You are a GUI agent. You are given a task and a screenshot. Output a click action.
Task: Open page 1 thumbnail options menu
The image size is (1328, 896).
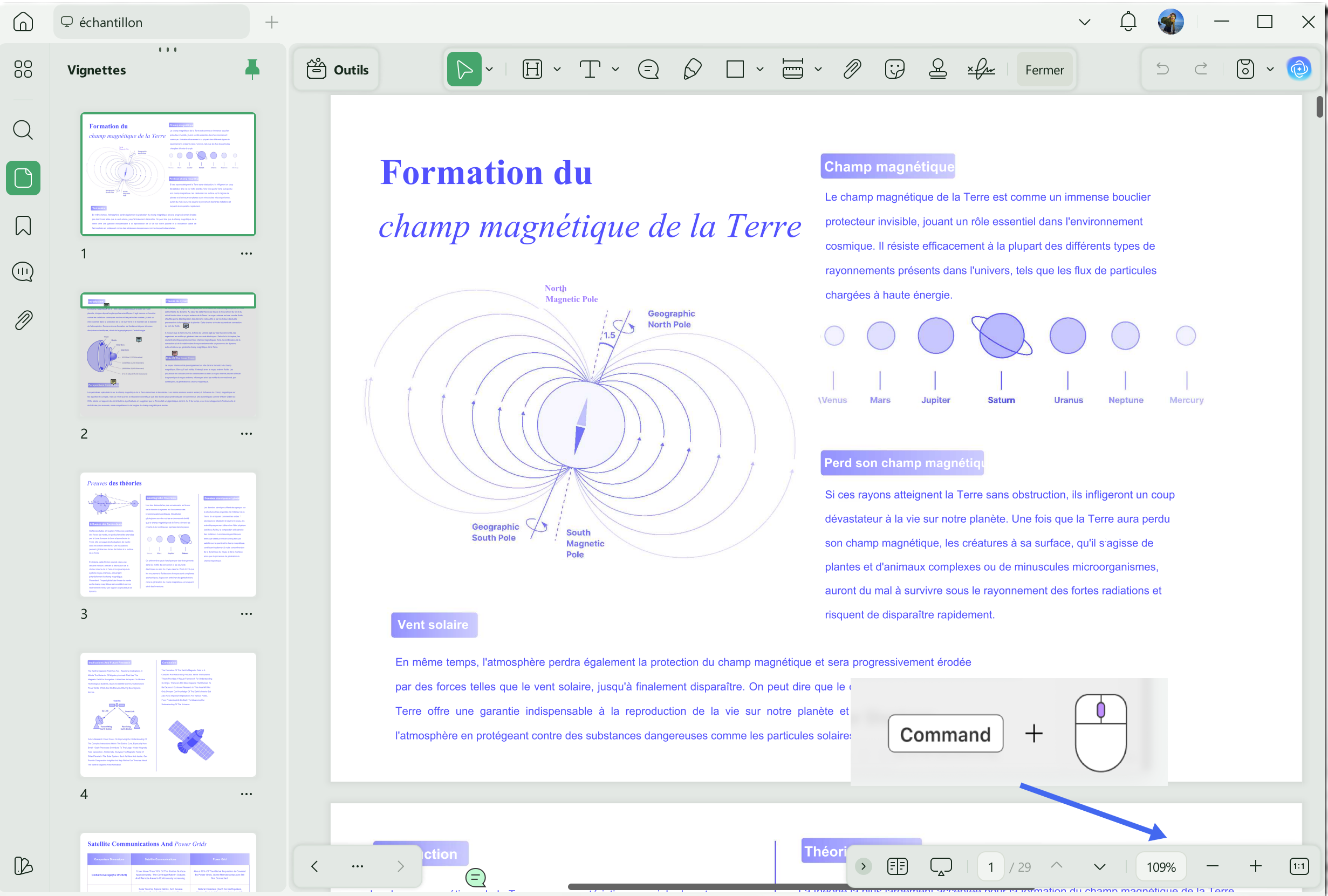(247, 254)
